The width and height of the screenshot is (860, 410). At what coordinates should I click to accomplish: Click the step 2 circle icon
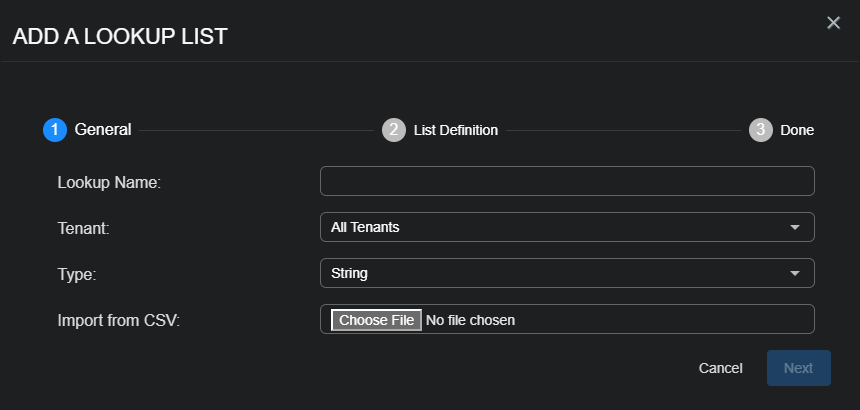coord(394,130)
